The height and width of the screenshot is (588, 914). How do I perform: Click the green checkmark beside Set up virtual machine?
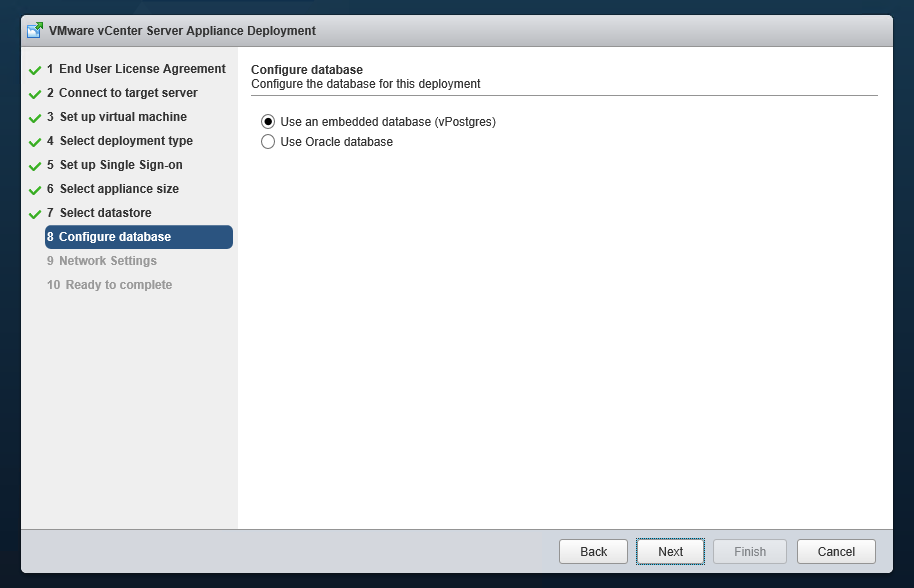(x=35, y=118)
